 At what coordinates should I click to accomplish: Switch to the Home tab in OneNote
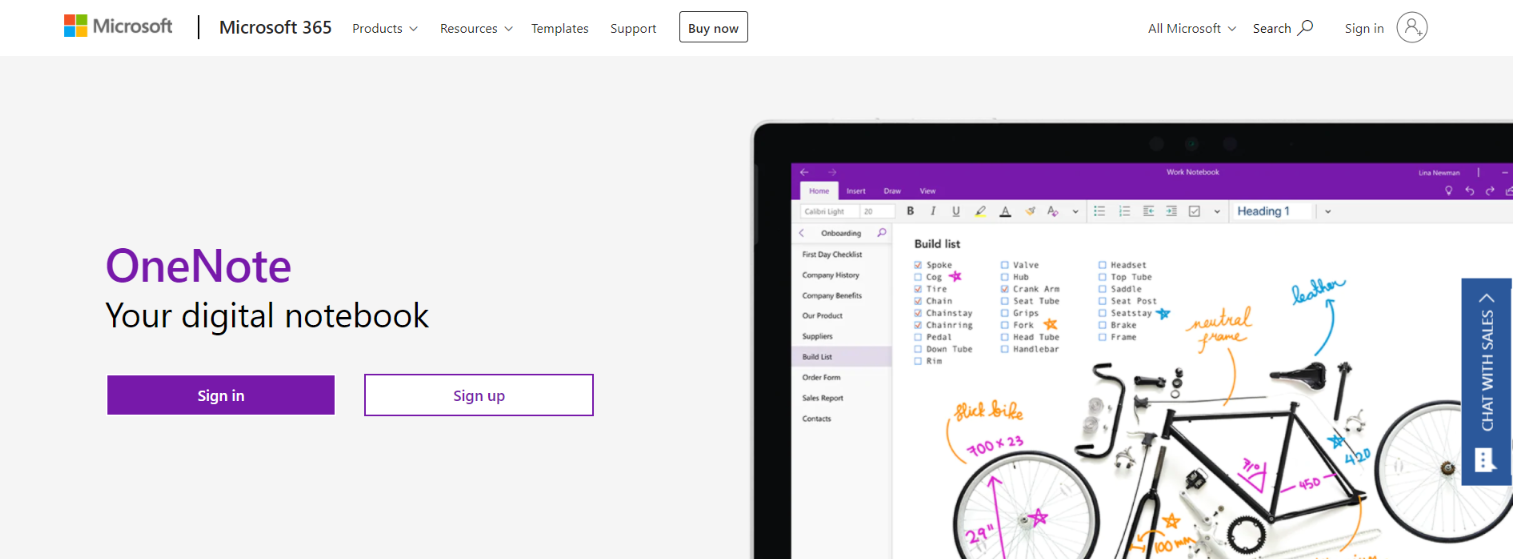pos(819,190)
